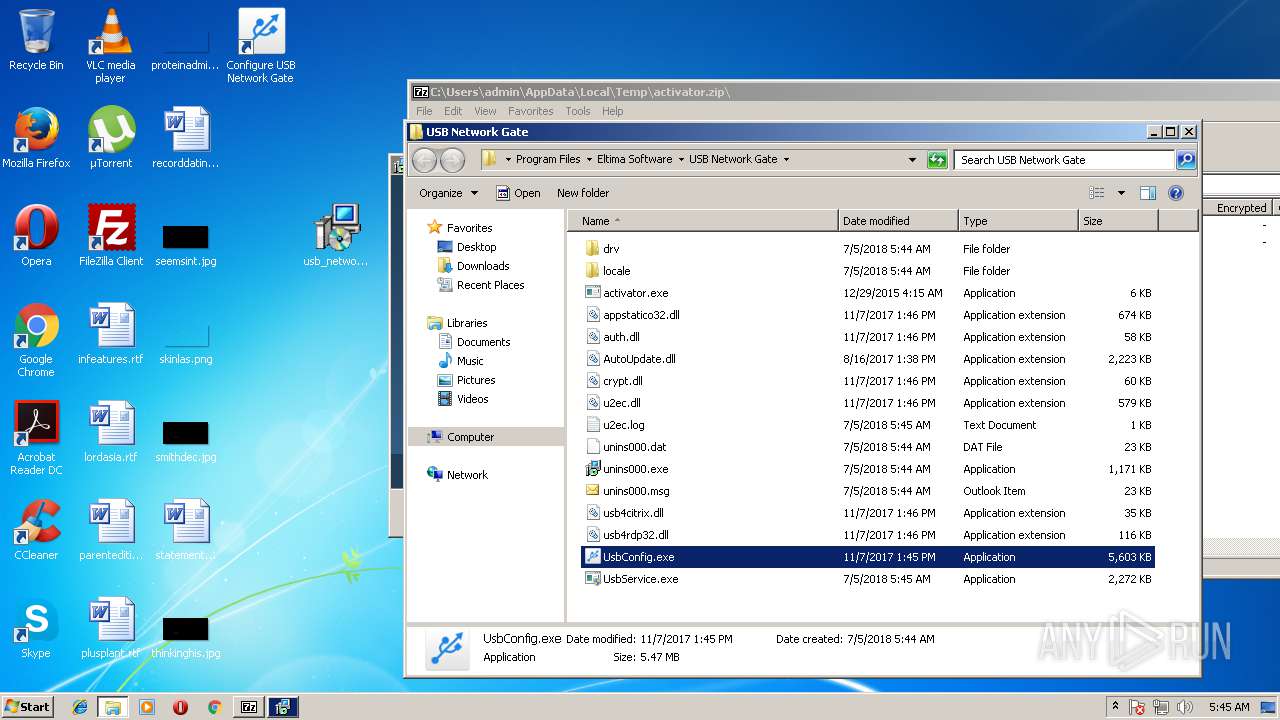Open the Organize dropdown menu

coord(448,193)
